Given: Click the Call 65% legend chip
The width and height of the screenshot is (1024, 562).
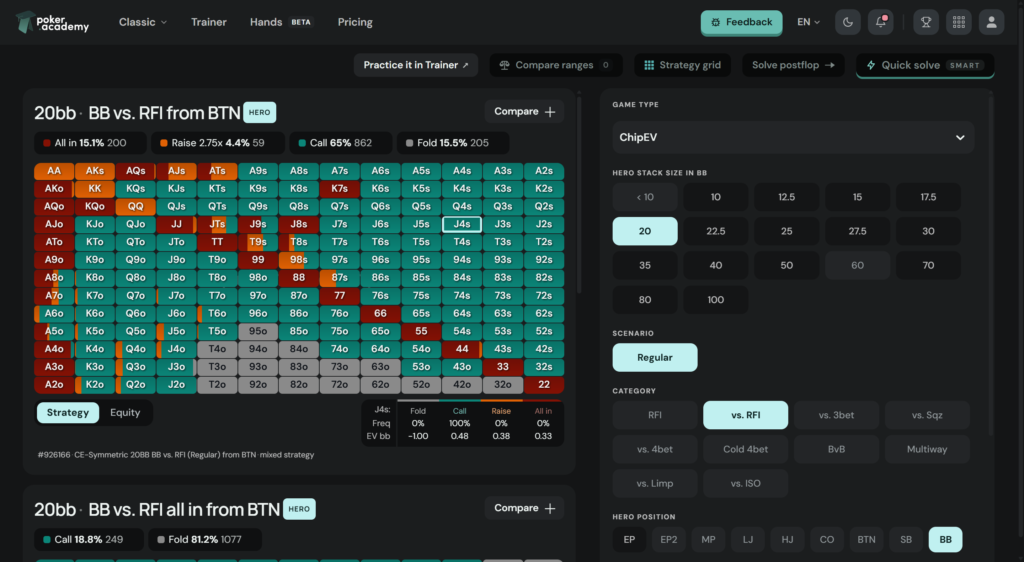Looking at the screenshot, I should point(340,143).
